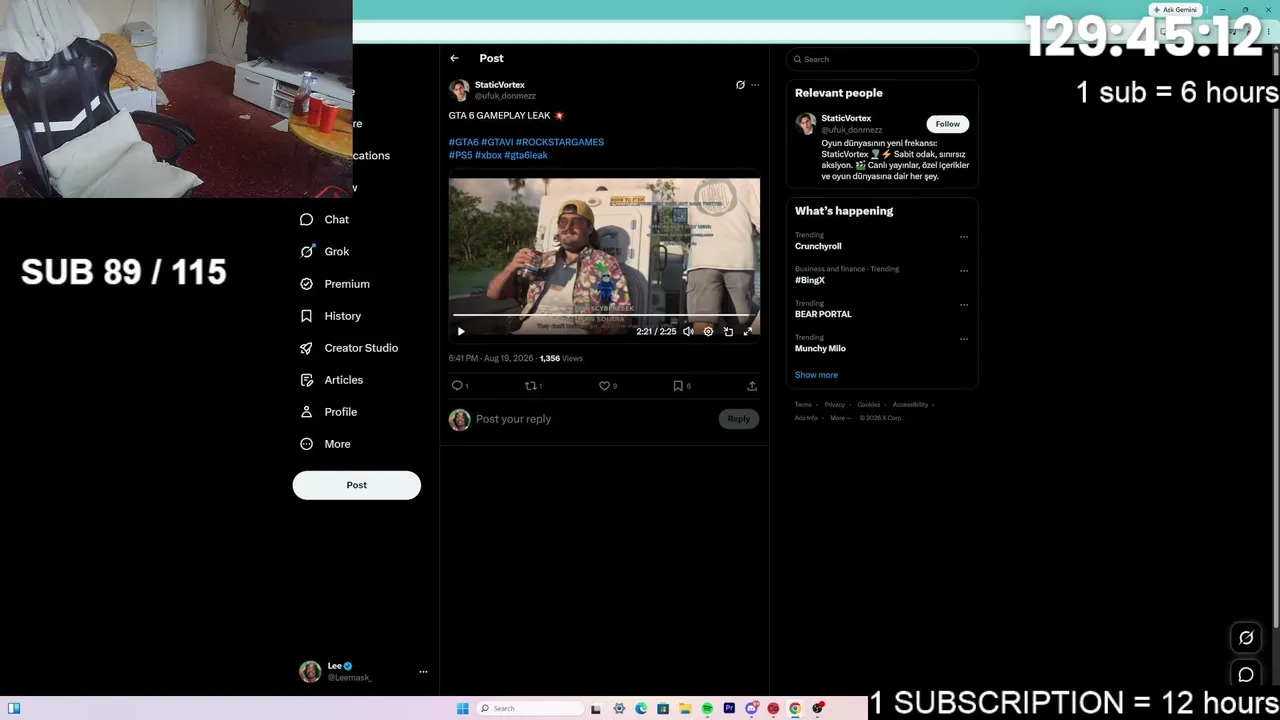Open the Cookies footer link

pos(868,405)
